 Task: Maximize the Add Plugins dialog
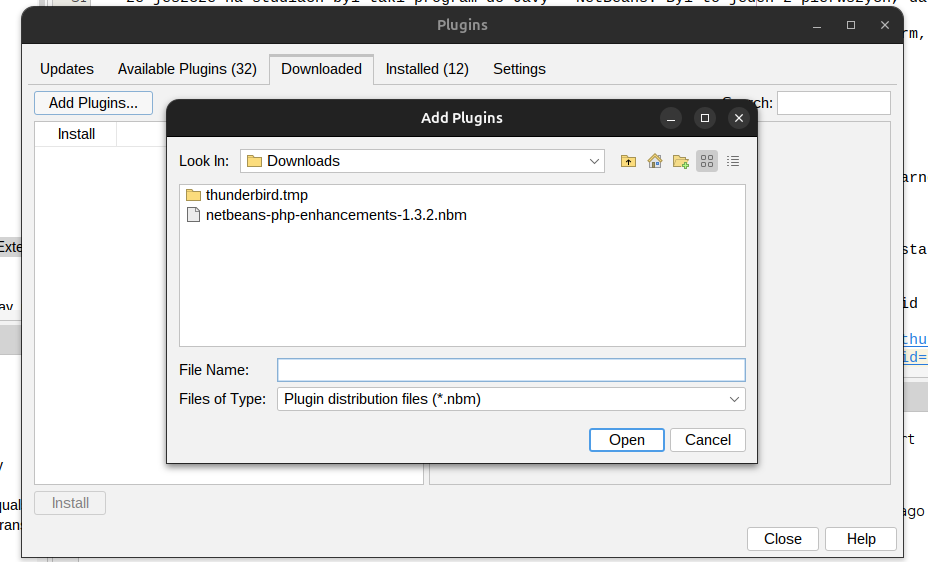pos(705,118)
